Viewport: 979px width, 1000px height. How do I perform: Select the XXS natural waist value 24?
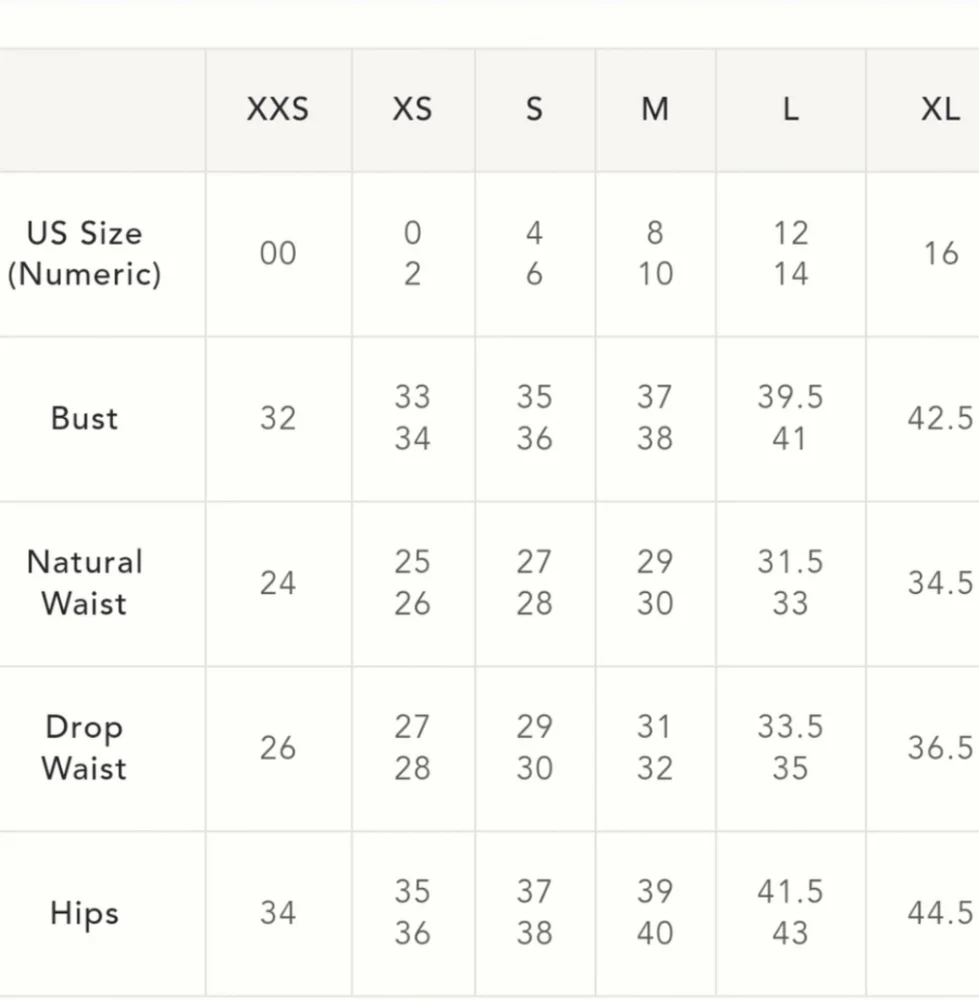point(278,583)
